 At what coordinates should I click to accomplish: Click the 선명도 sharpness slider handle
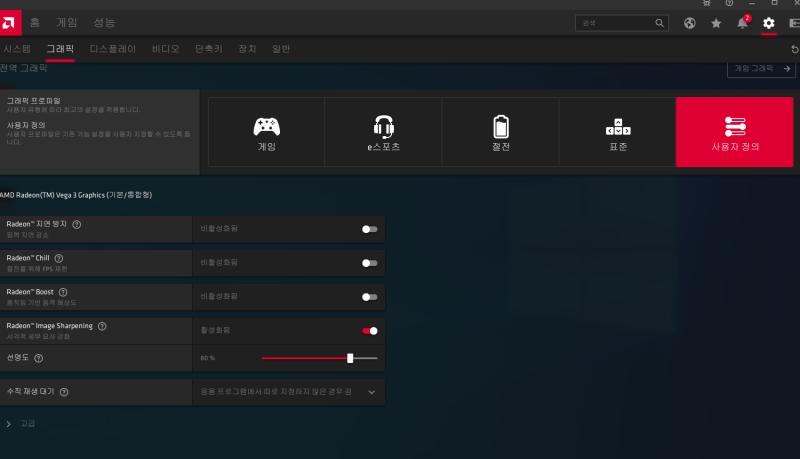click(350, 358)
